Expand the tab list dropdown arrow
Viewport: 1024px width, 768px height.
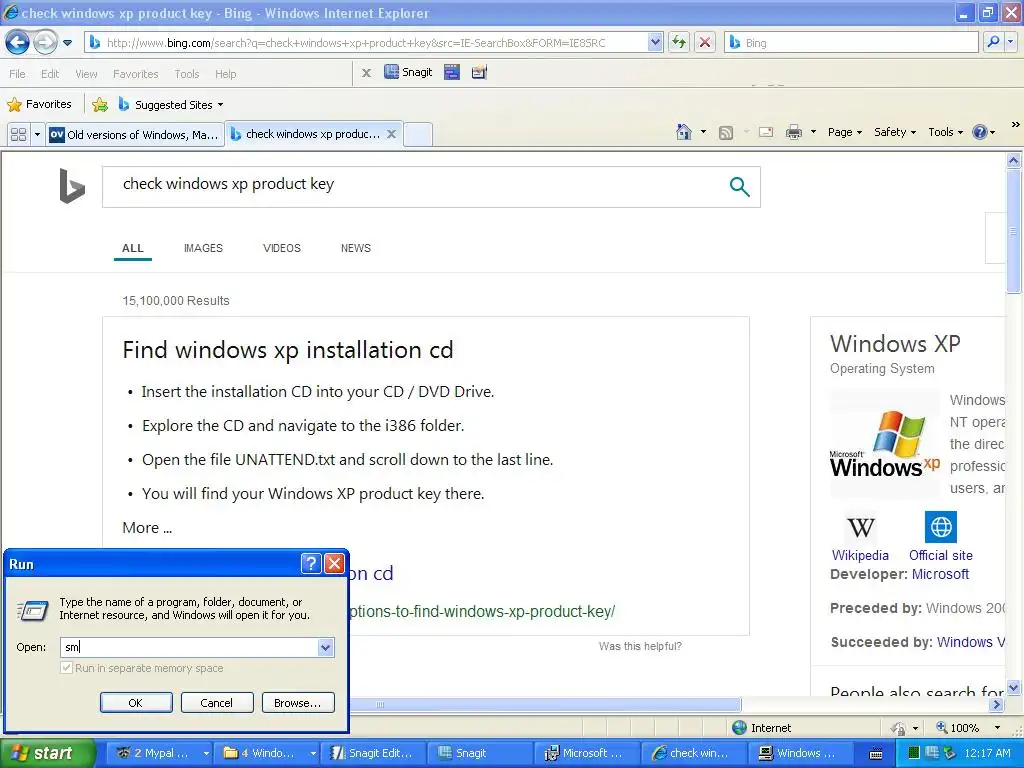coord(37,135)
